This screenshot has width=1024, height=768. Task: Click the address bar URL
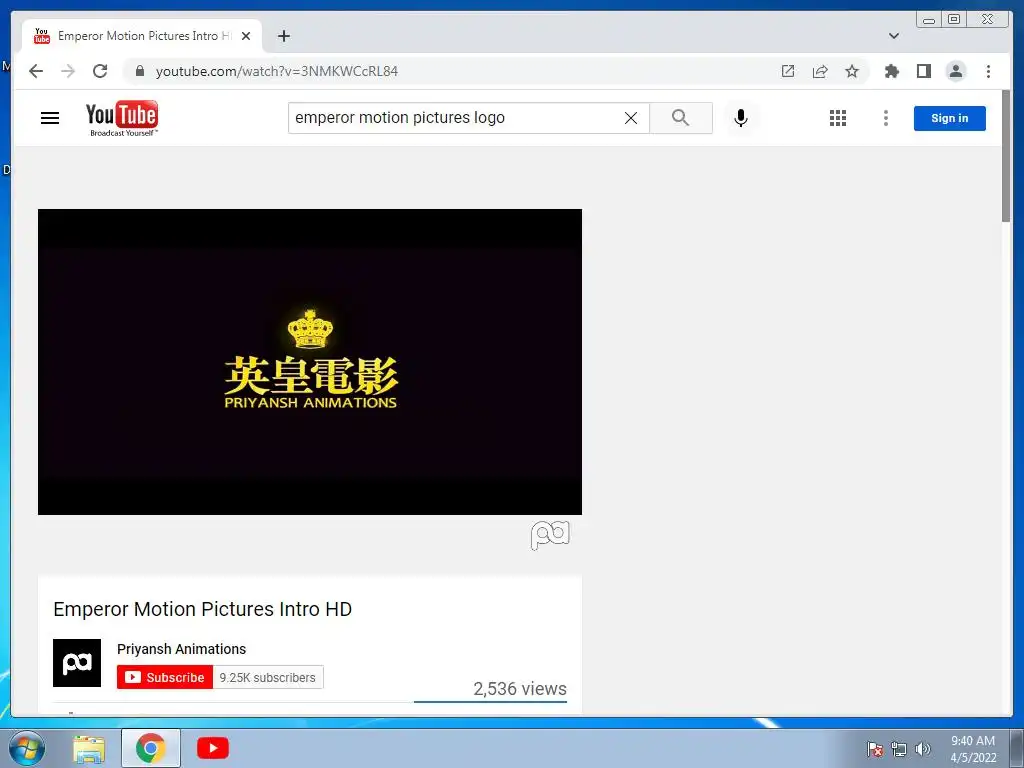276,71
